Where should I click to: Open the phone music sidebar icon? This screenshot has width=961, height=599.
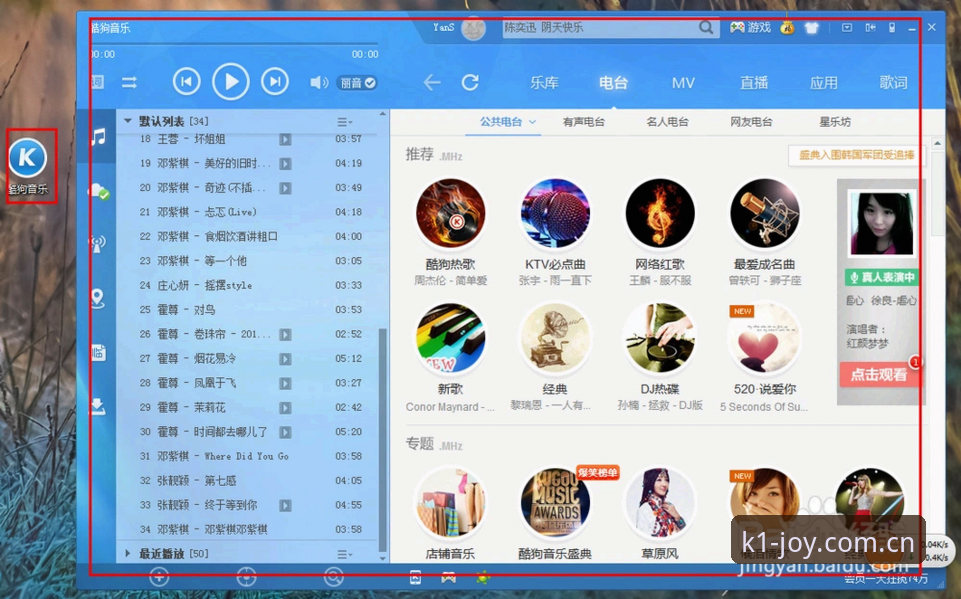tap(98, 352)
